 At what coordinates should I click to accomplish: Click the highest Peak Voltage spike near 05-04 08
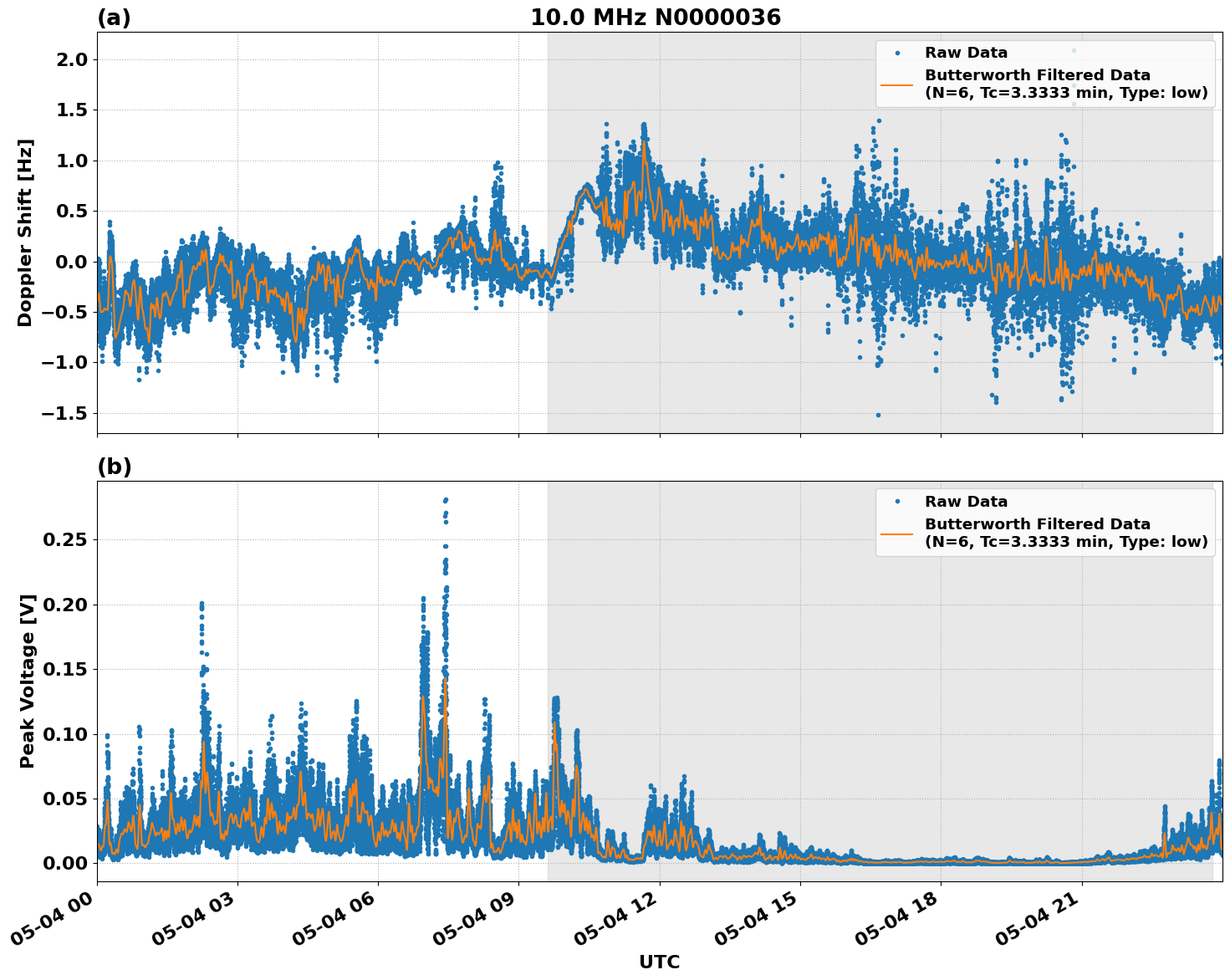point(445,499)
